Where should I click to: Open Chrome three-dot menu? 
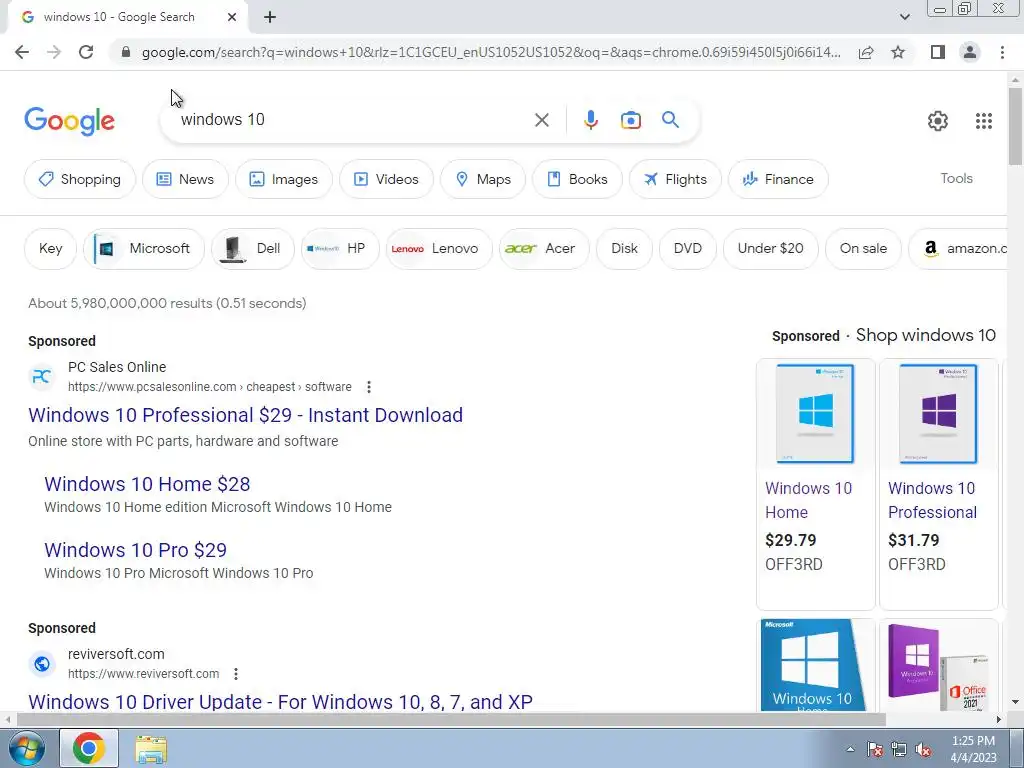click(x=1002, y=52)
